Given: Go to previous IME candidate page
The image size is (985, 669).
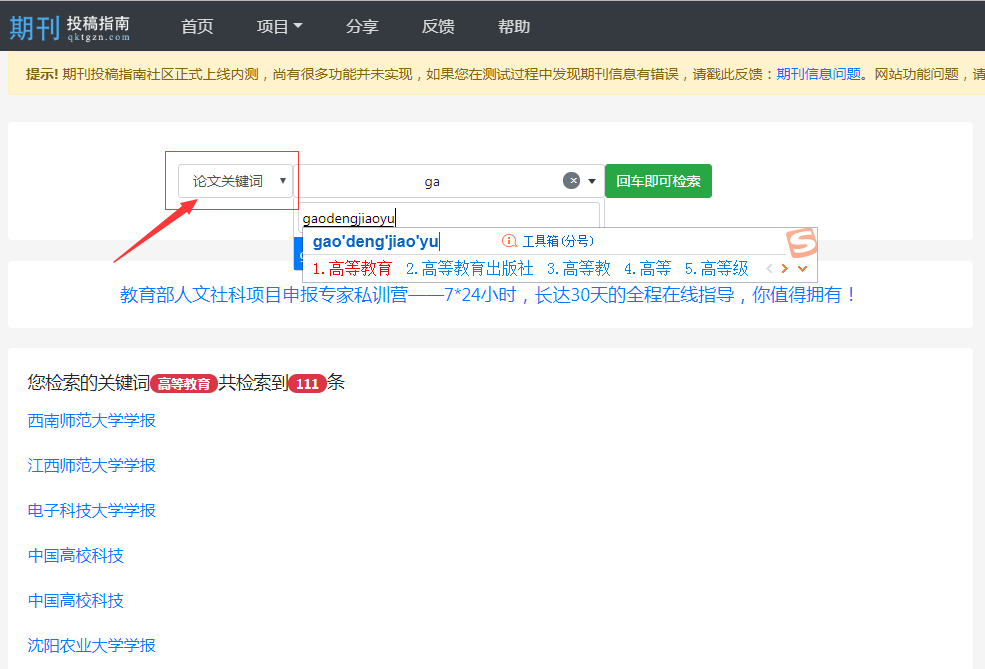Looking at the screenshot, I should (770, 268).
